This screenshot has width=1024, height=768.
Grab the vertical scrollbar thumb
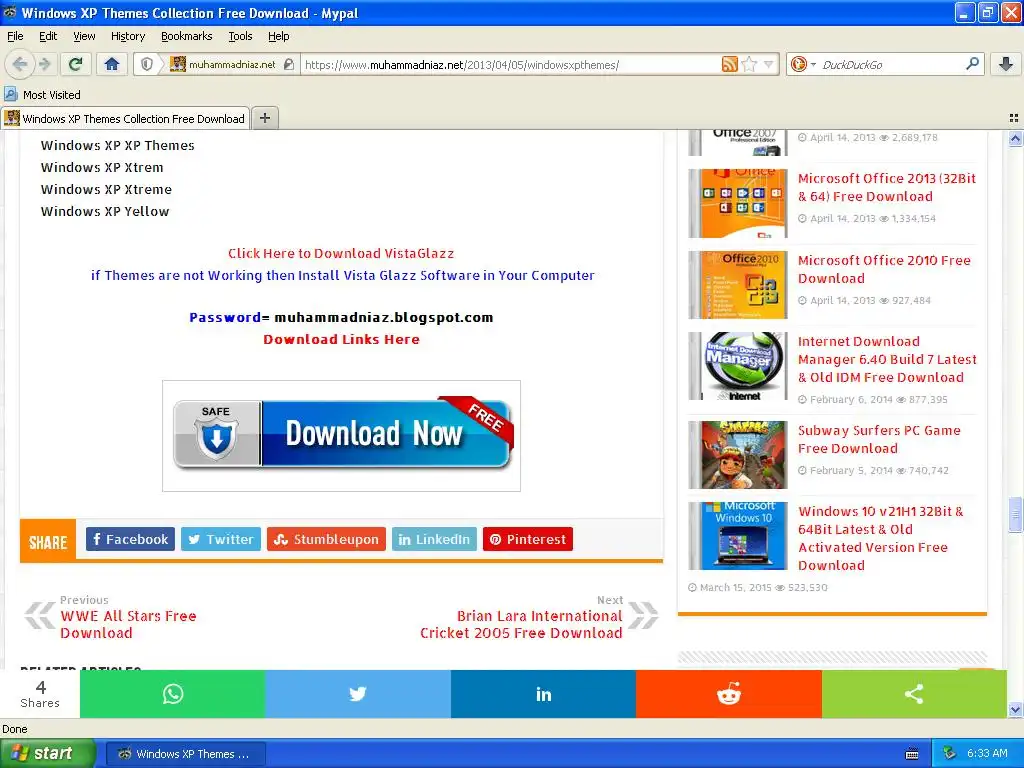coord(1015,513)
